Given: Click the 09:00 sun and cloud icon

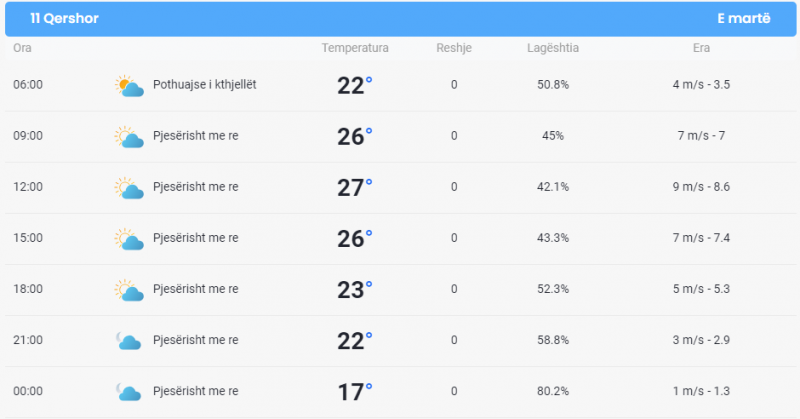Looking at the screenshot, I should (x=129, y=137).
